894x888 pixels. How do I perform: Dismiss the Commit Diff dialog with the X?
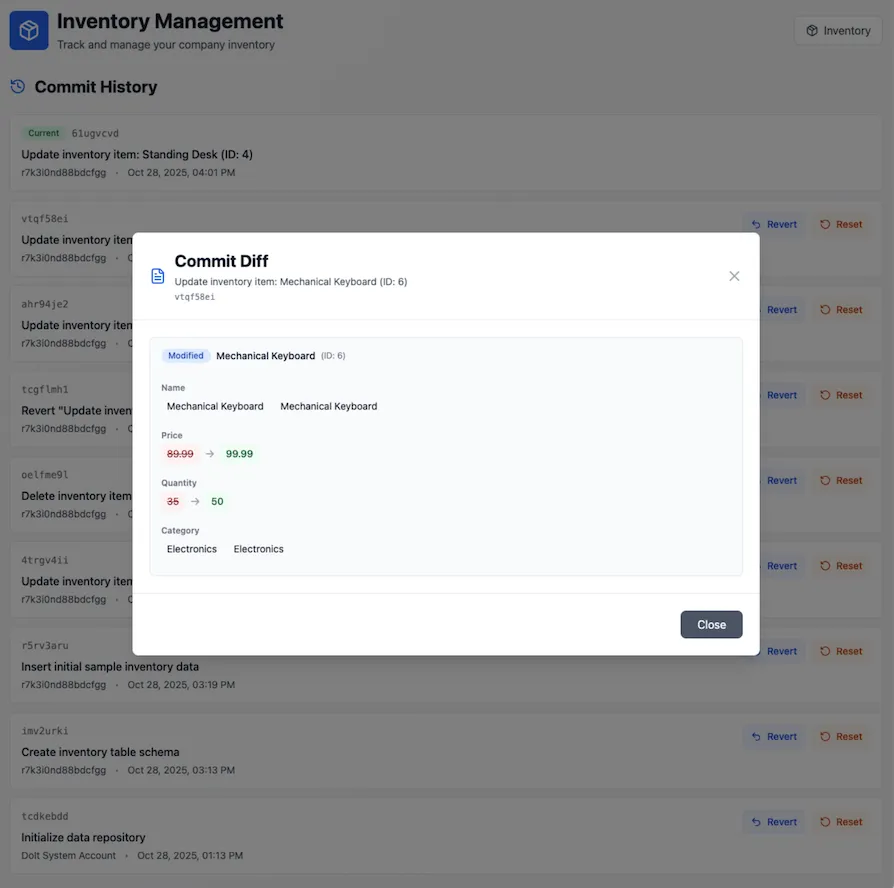tap(734, 276)
